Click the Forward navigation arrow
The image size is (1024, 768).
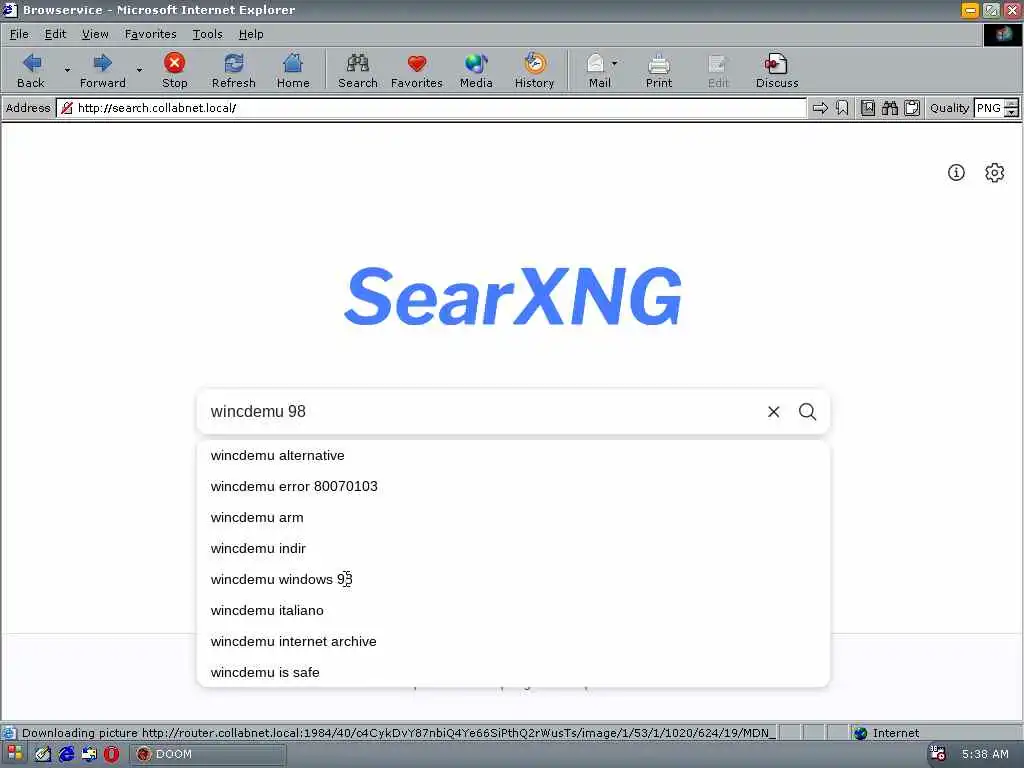[x=103, y=71]
